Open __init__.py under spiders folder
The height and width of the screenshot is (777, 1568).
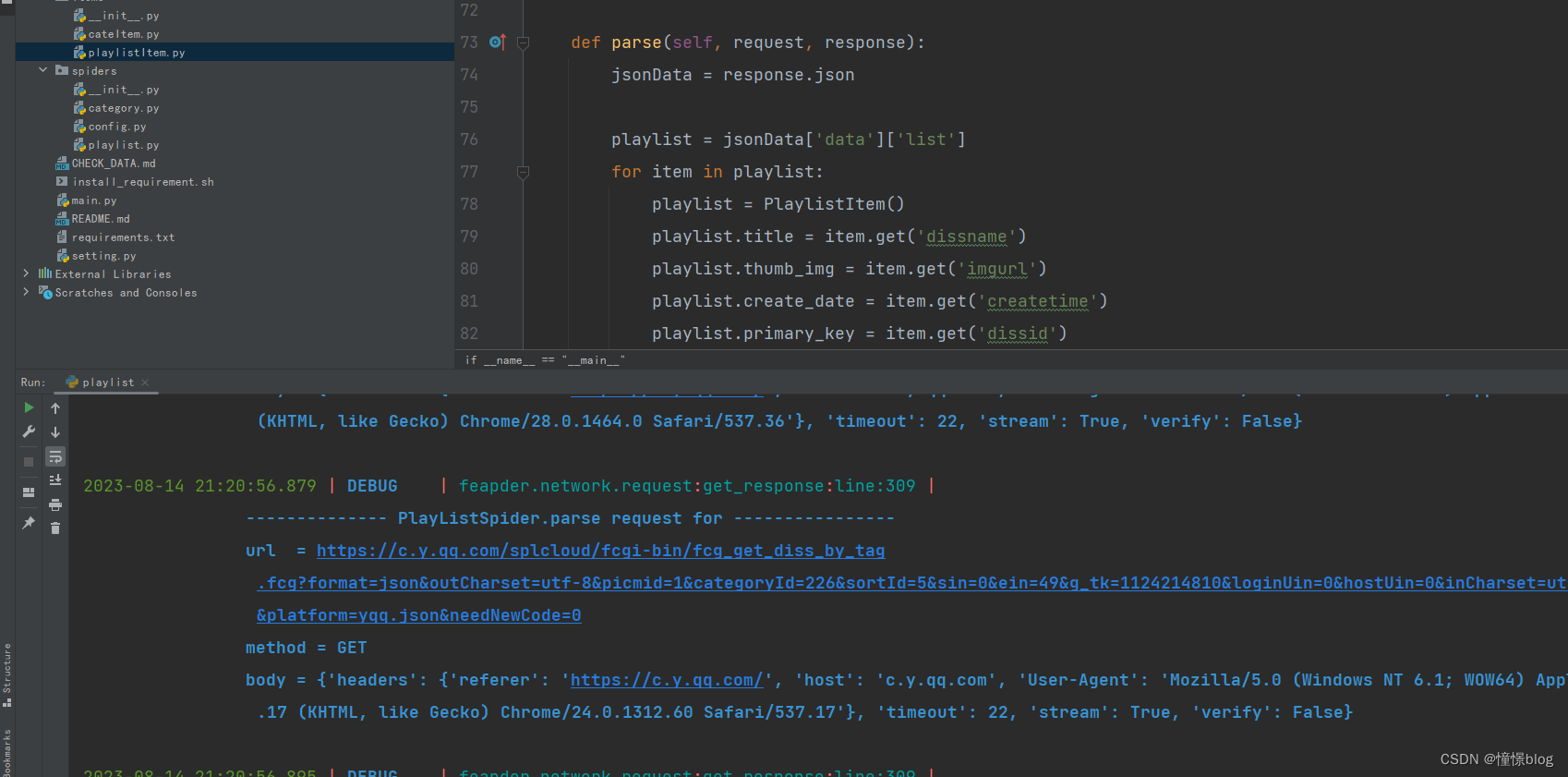pyautogui.click(x=124, y=90)
